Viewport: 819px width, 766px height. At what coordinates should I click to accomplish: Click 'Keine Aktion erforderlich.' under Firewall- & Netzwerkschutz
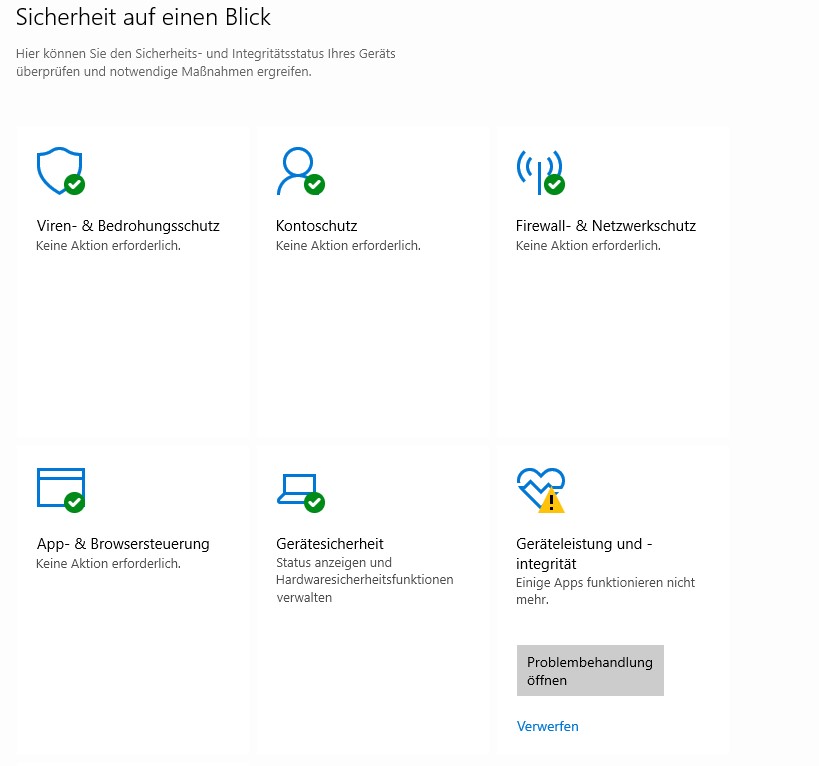pos(588,245)
